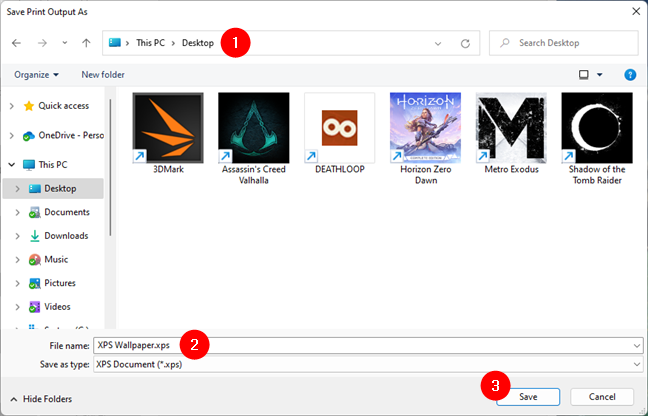Open the address bar history dropdown
Viewport: 648px width, 416px height.
[438, 43]
